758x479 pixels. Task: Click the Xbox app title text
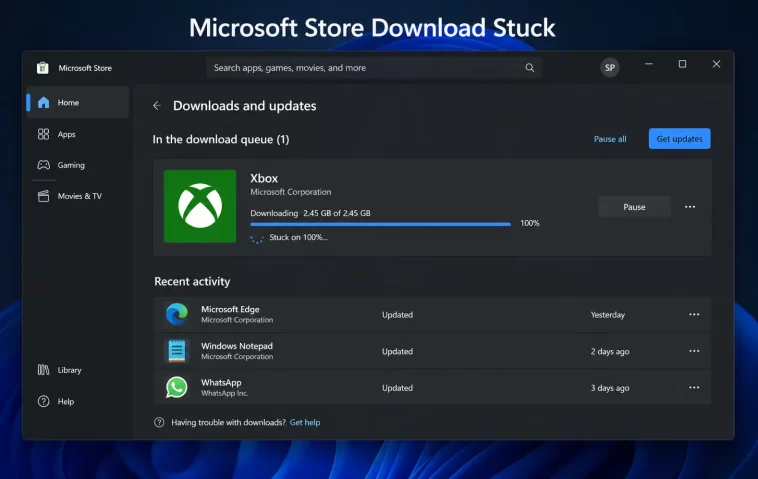point(264,178)
